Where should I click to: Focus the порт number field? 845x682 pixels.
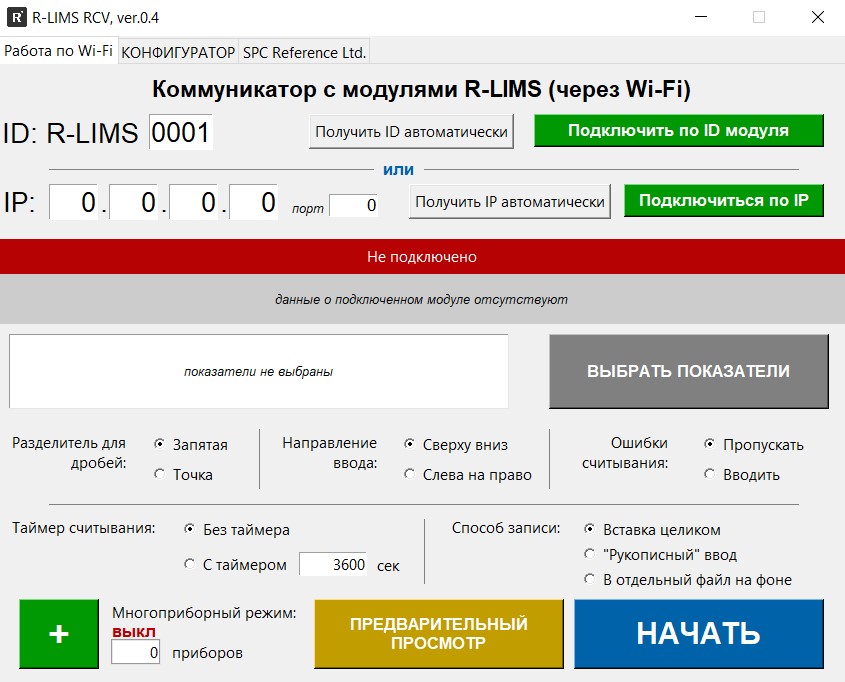(354, 206)
